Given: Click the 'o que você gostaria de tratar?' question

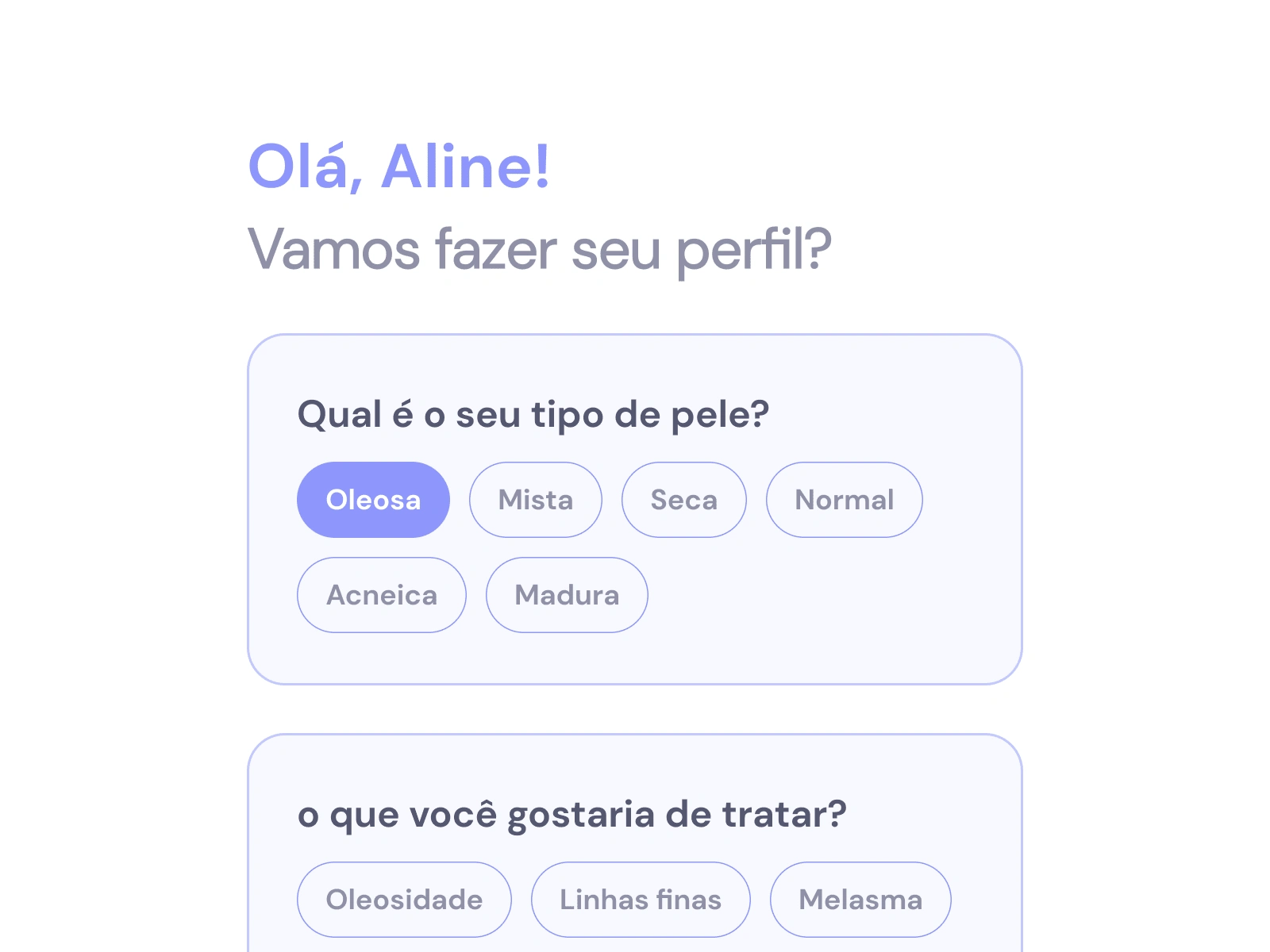Looking at the screenshot, I should click(572, 815).
